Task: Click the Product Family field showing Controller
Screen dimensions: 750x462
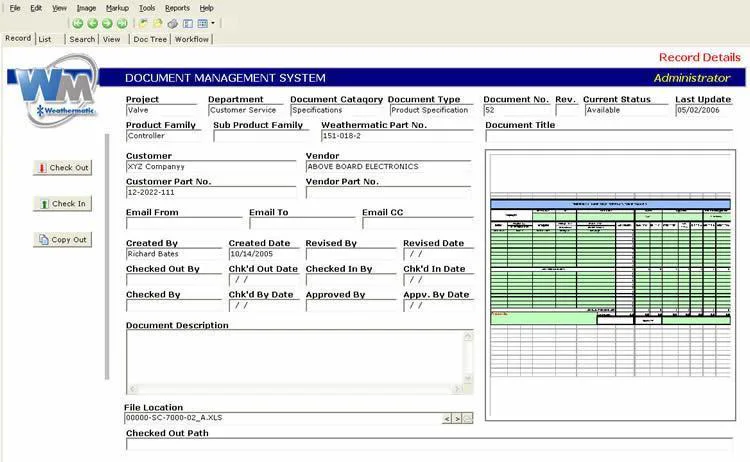Action: tap(164, 136)
